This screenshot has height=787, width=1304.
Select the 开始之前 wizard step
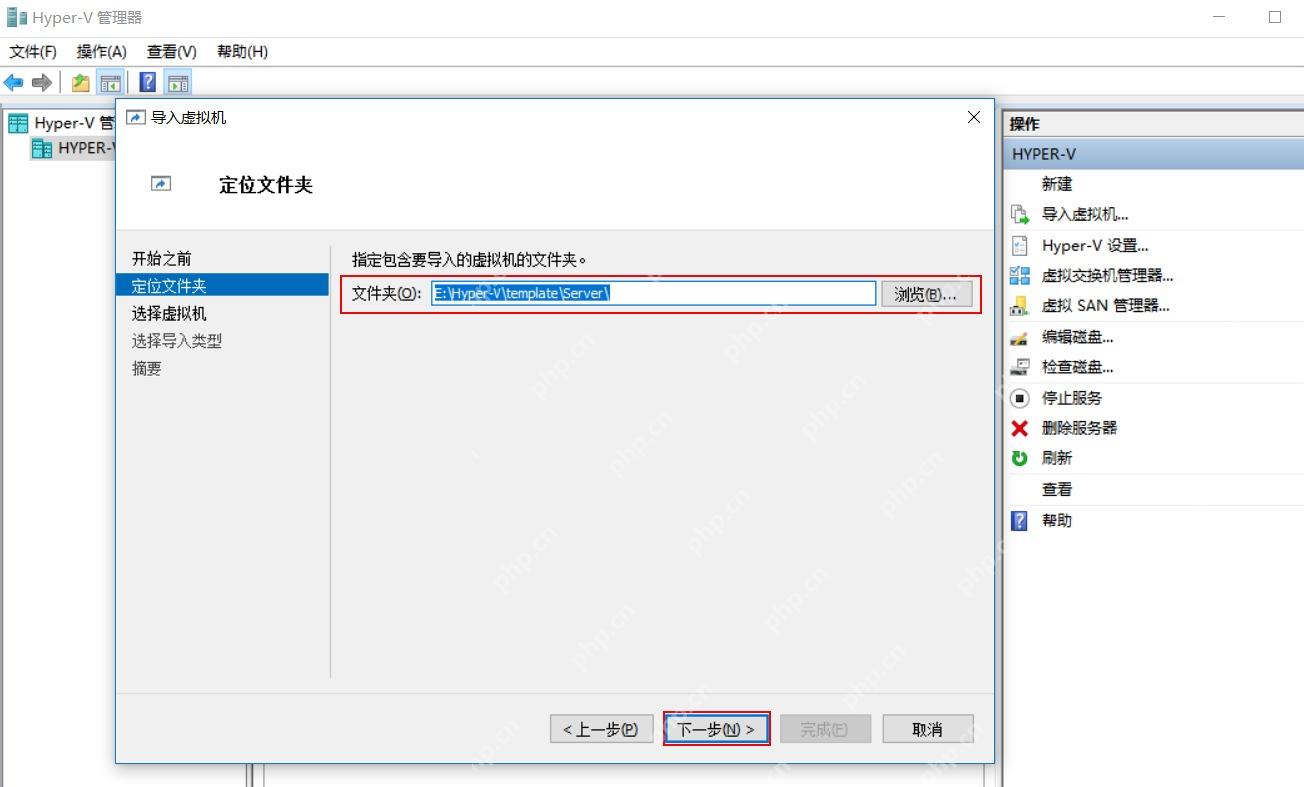[162, 259]
